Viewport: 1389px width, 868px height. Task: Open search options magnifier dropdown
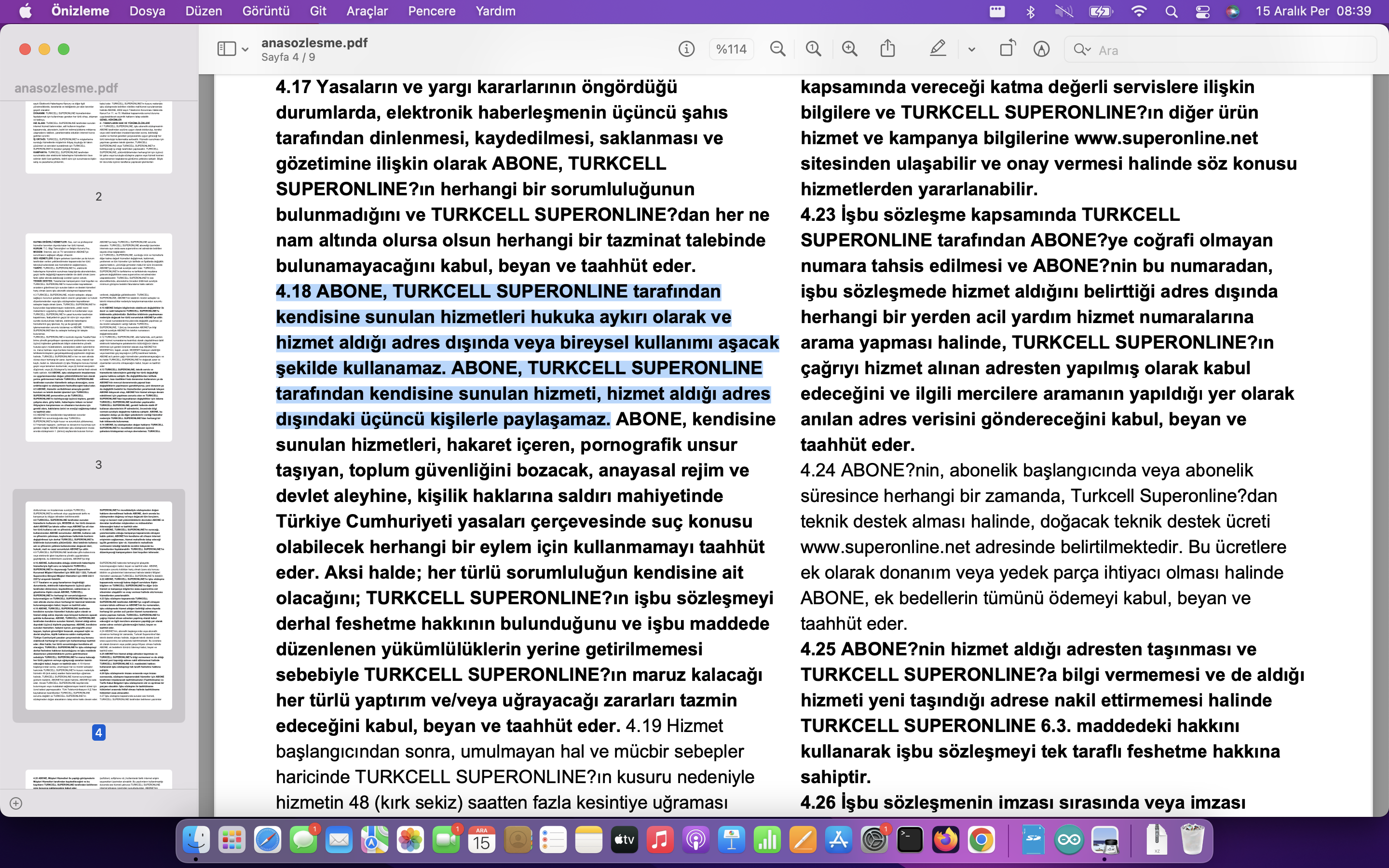click(x=1082, y=50)
